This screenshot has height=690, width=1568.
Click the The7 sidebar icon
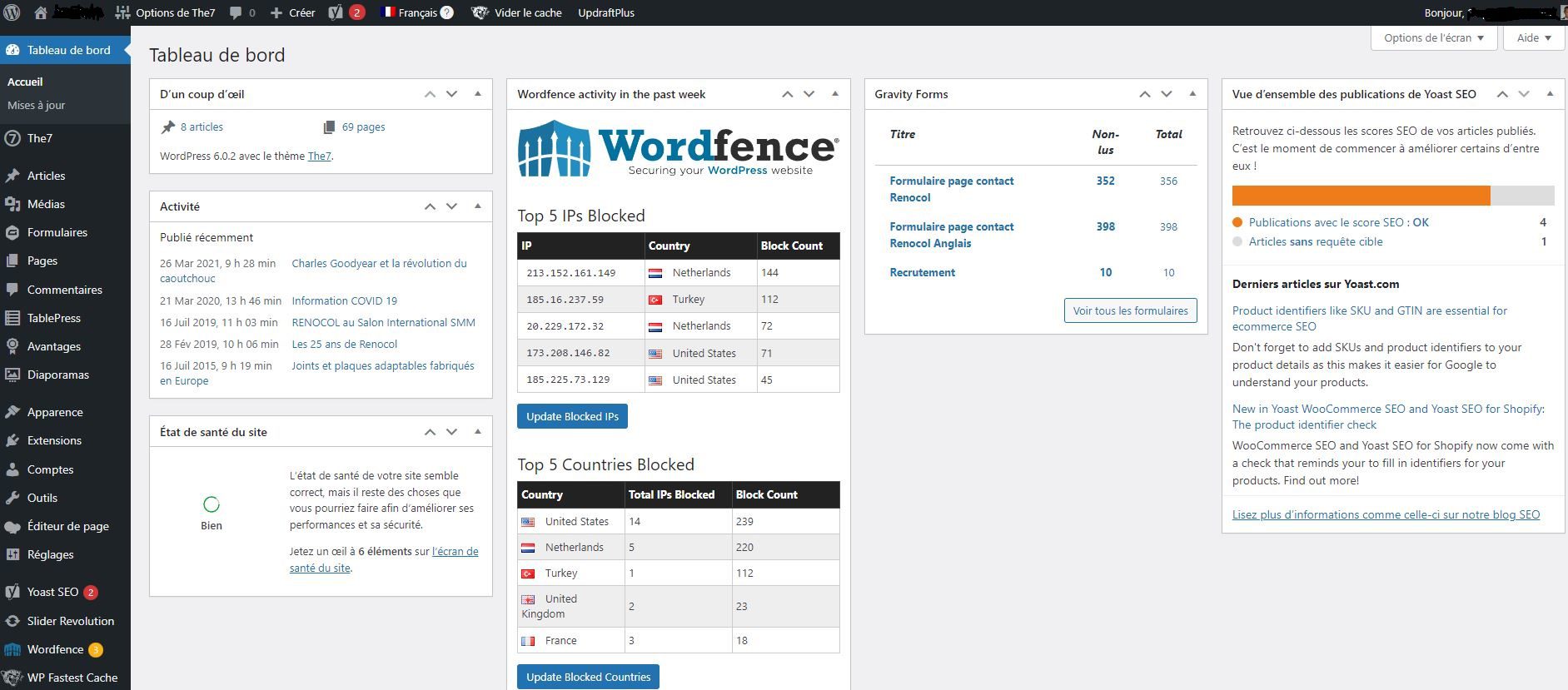(12, 138)
